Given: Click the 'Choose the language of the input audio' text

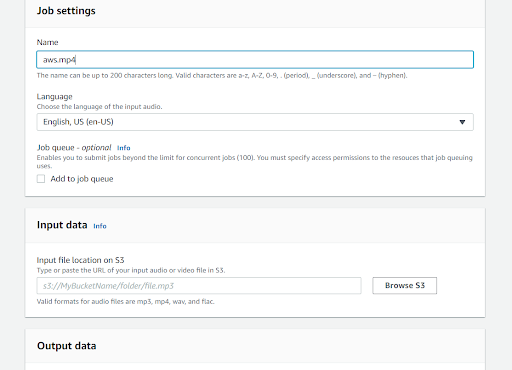Looking at the screenshot, I should pyautogui.click(x=99, y=107).
